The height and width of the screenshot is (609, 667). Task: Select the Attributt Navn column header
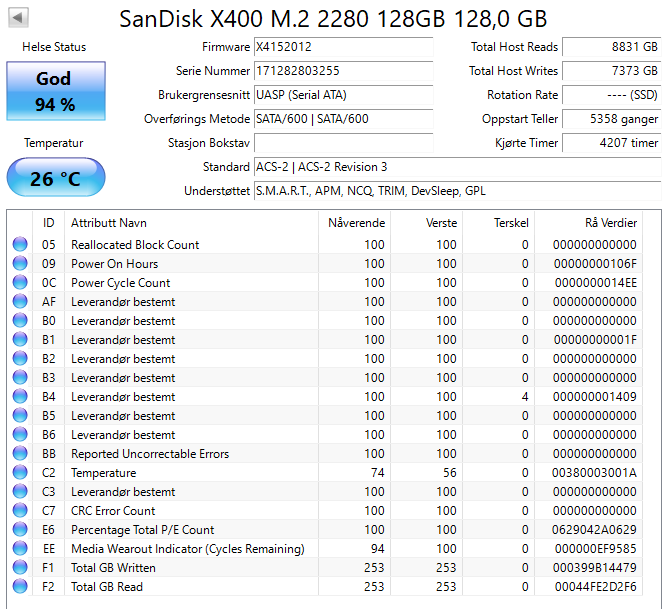[x=191, y=223]
